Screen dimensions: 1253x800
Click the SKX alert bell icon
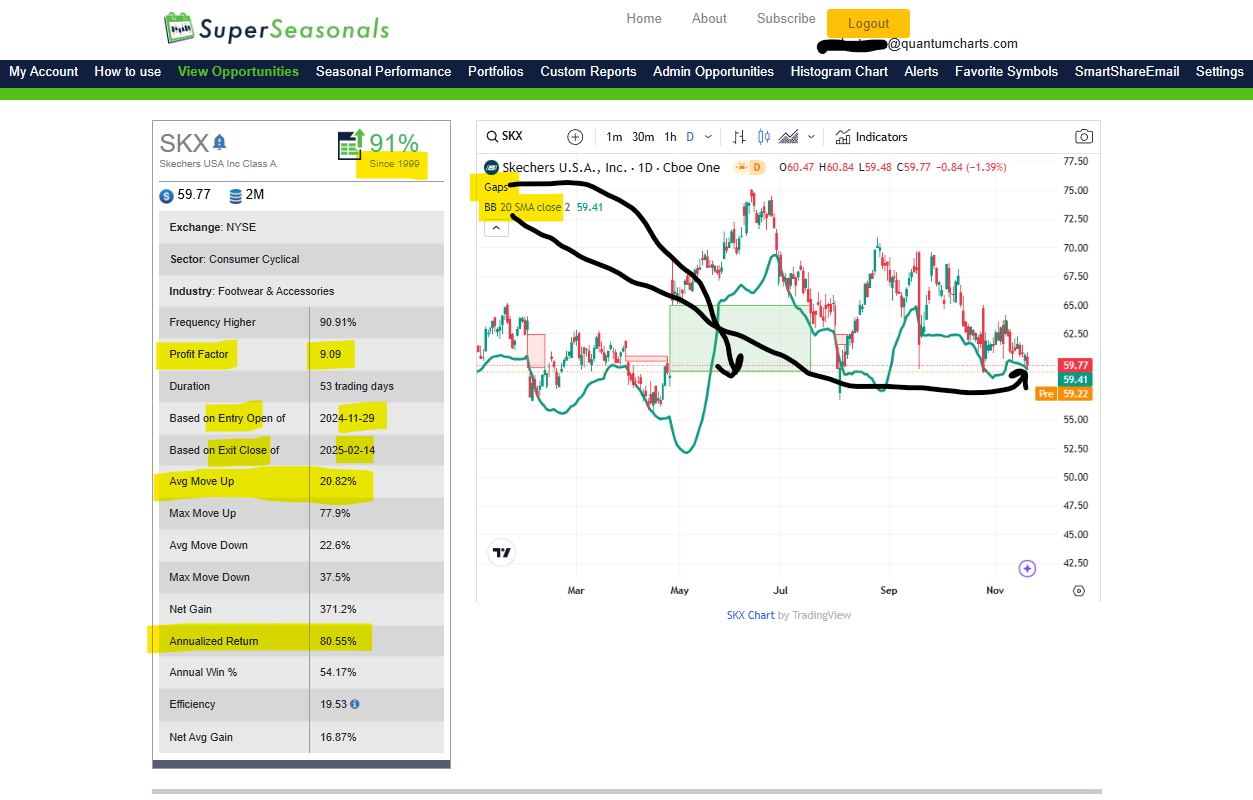[220, 142]
